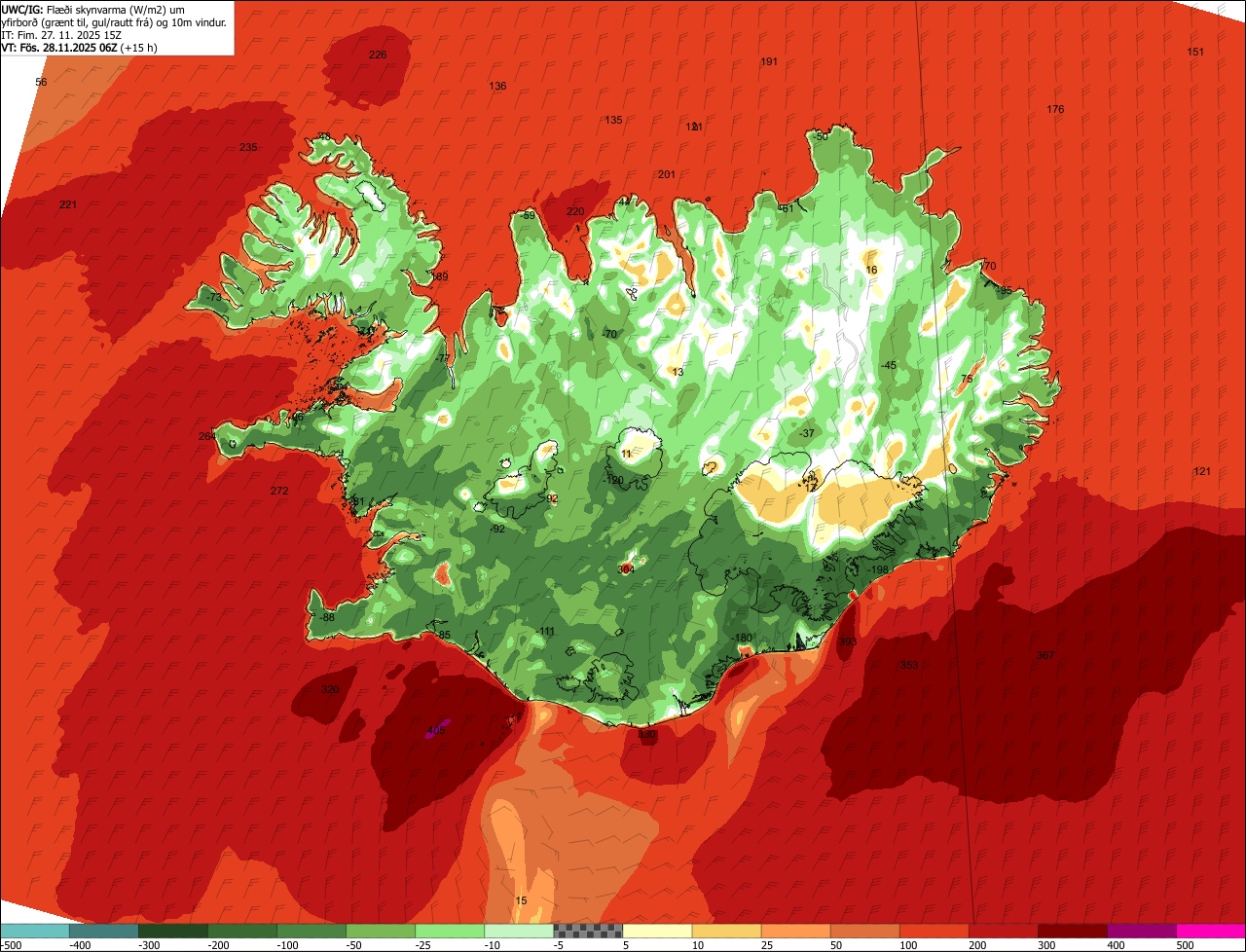Click the legend swatch between 100 and 200
This screenshot has height=952, width=1246.
tap(934, 931)
